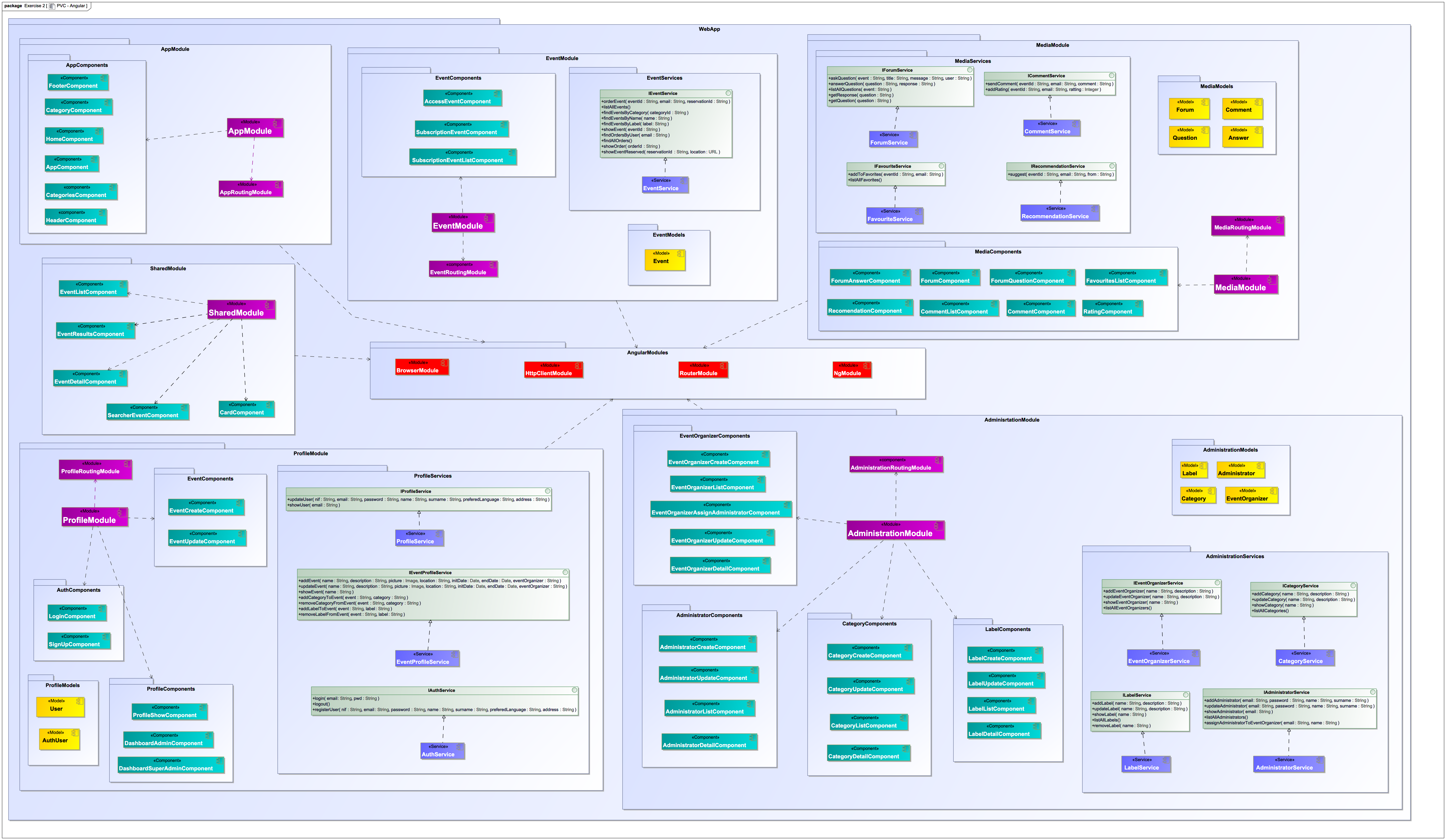The width and height of the screenshot is (1446, 840).
Task: Click the interface circle icon on IForumService
Action: pyautogui.click(x=970, y=70)
